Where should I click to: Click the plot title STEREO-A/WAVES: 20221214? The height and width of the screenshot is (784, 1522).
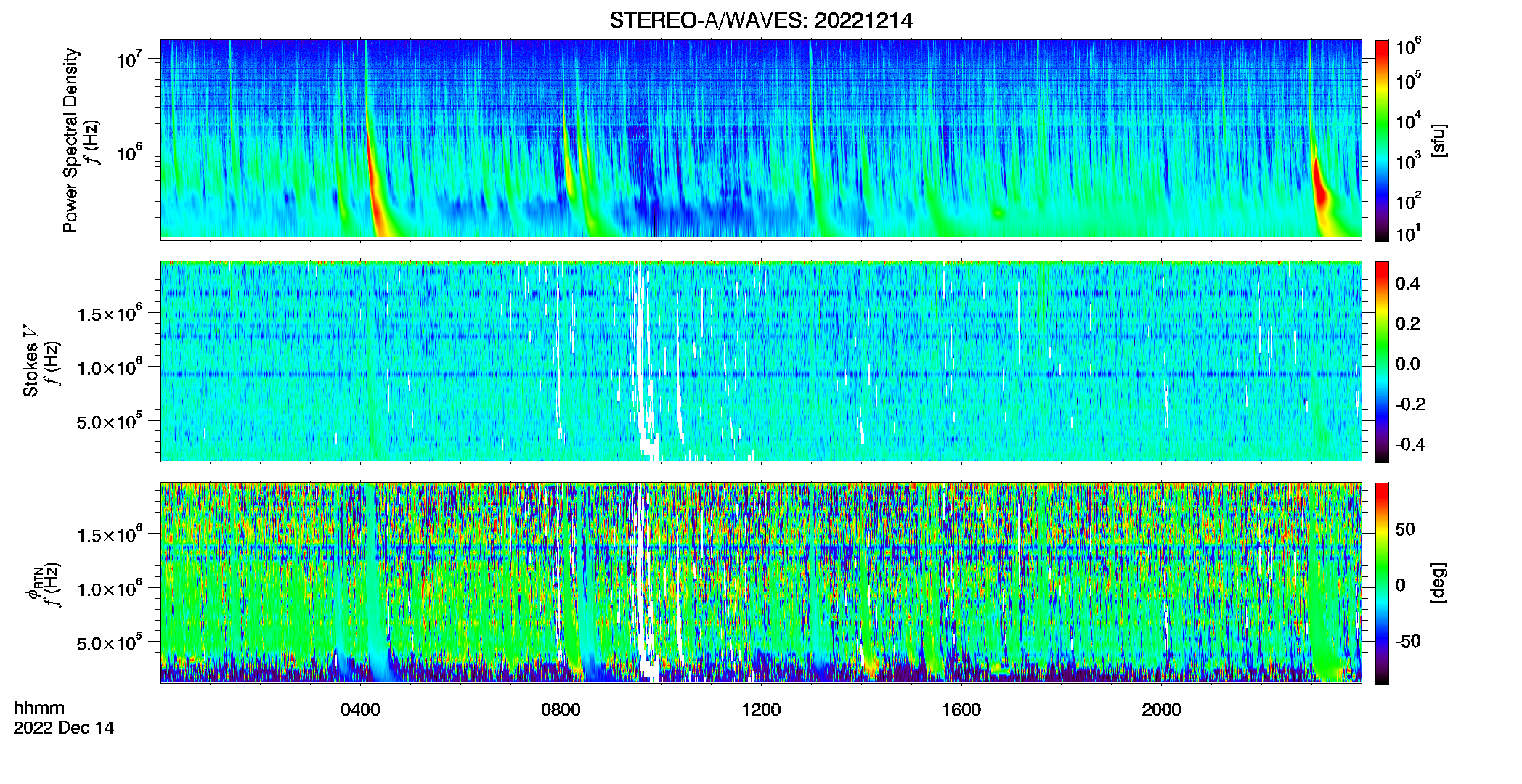760,21
